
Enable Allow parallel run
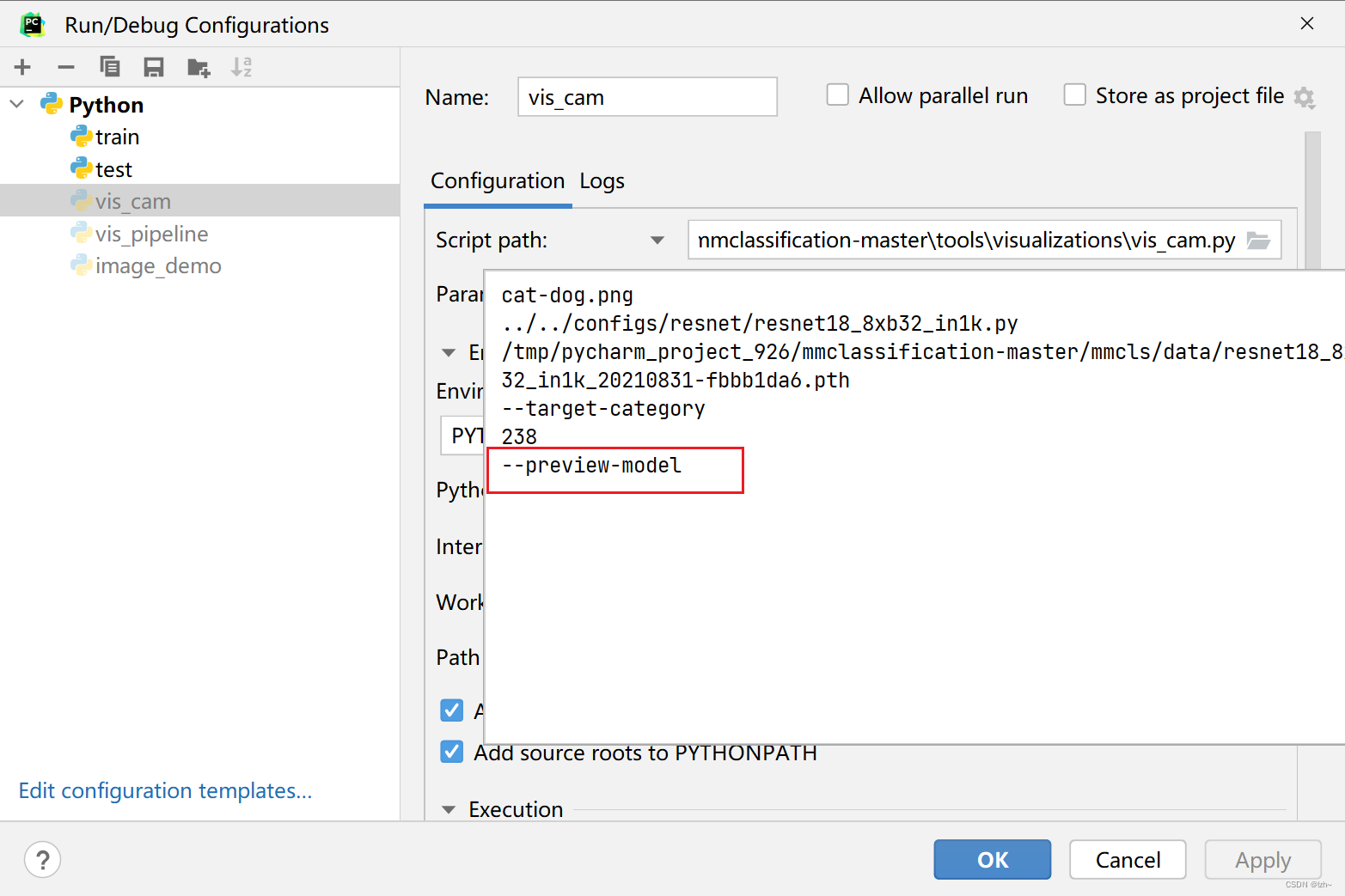pos(837,95)
